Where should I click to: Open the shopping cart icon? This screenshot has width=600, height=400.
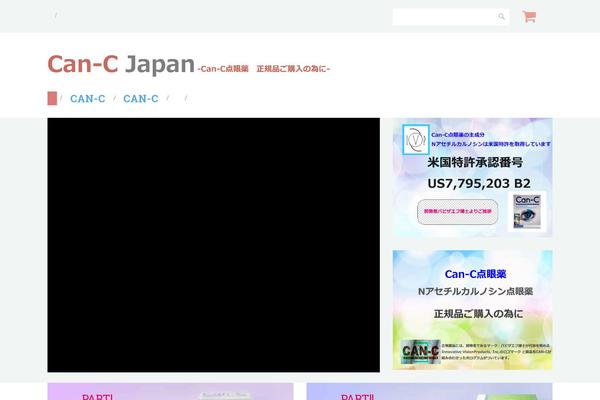click(x=529, y=16)
